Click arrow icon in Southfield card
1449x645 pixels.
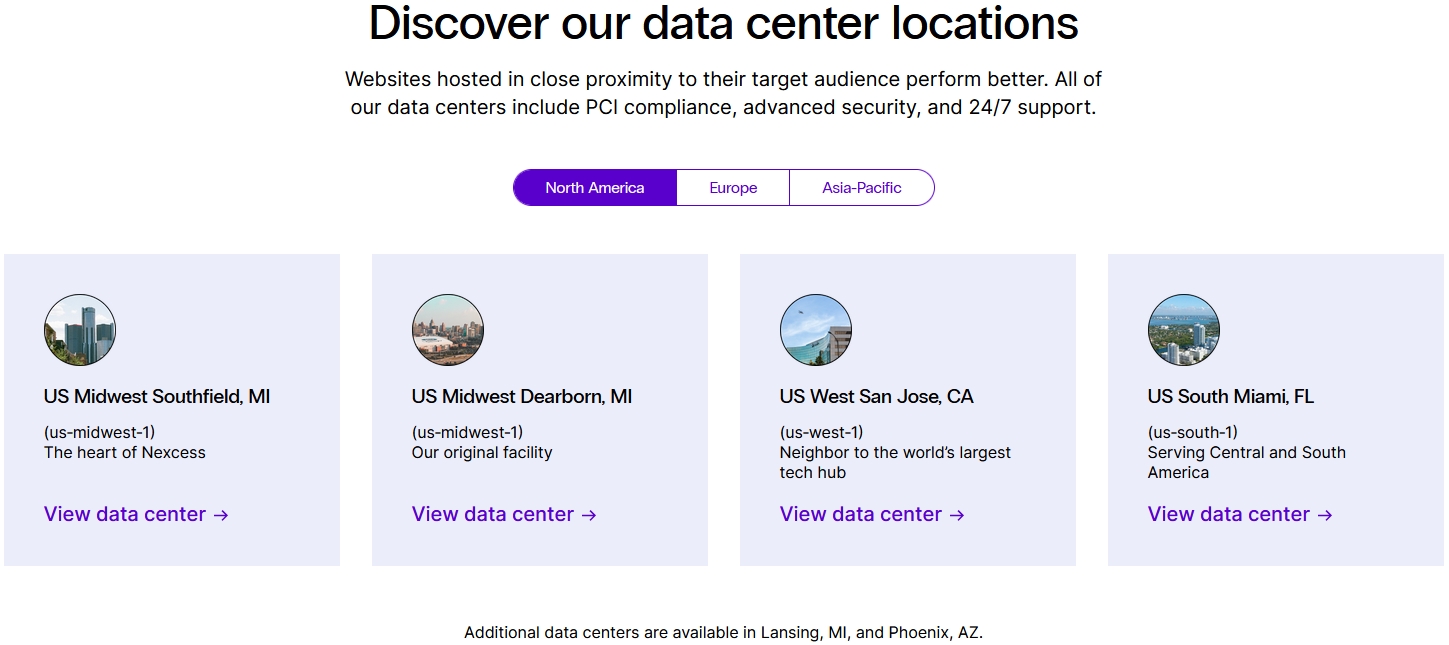click(x=222, y=515)
